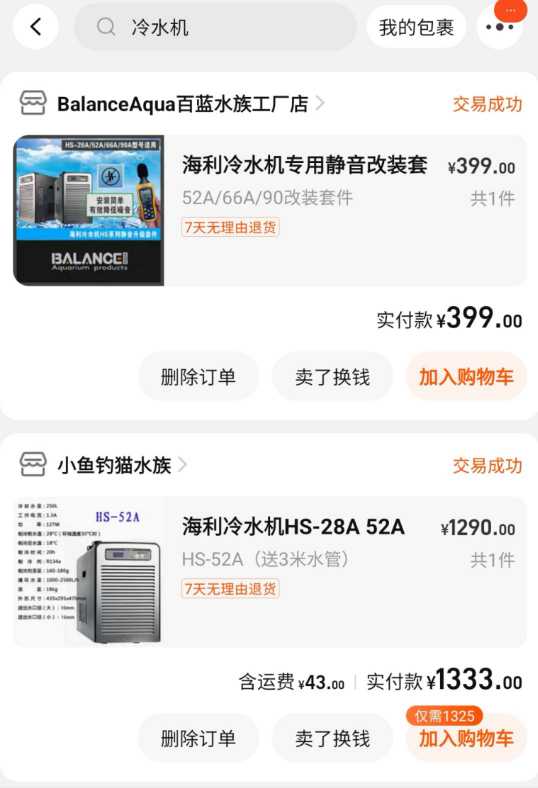This screenshot has width=538, height=788.
Task: Tap the back arrow icon
Action: [x=35, y=27]
